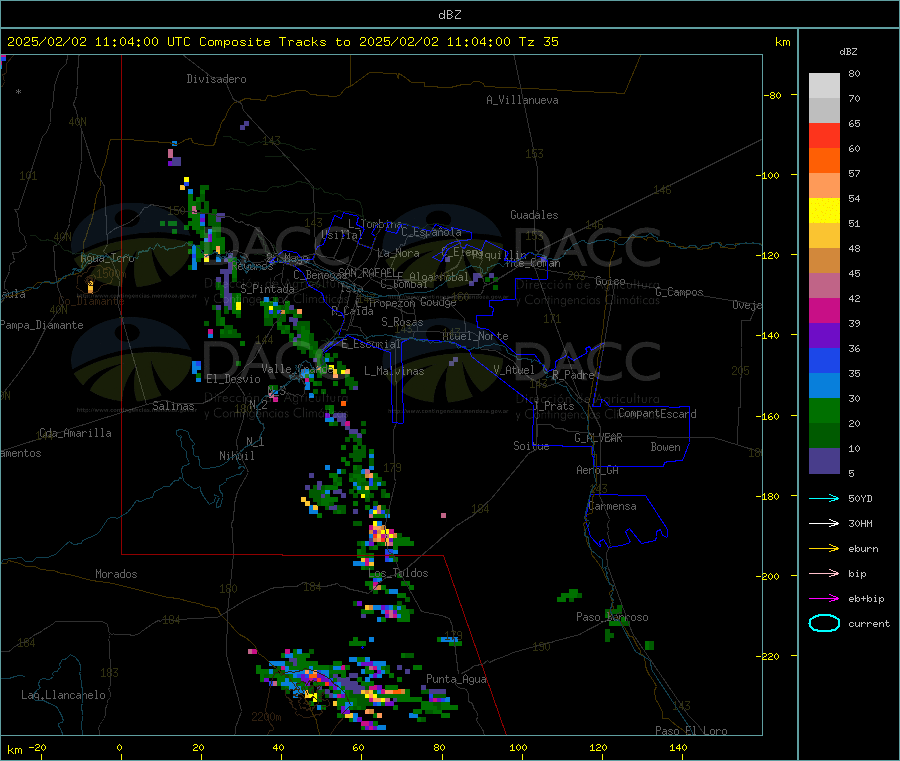This screenshot has height=761, width=900.
Task: Click the 'Lag.Llancanelo' map label
Action: (63, 695)
